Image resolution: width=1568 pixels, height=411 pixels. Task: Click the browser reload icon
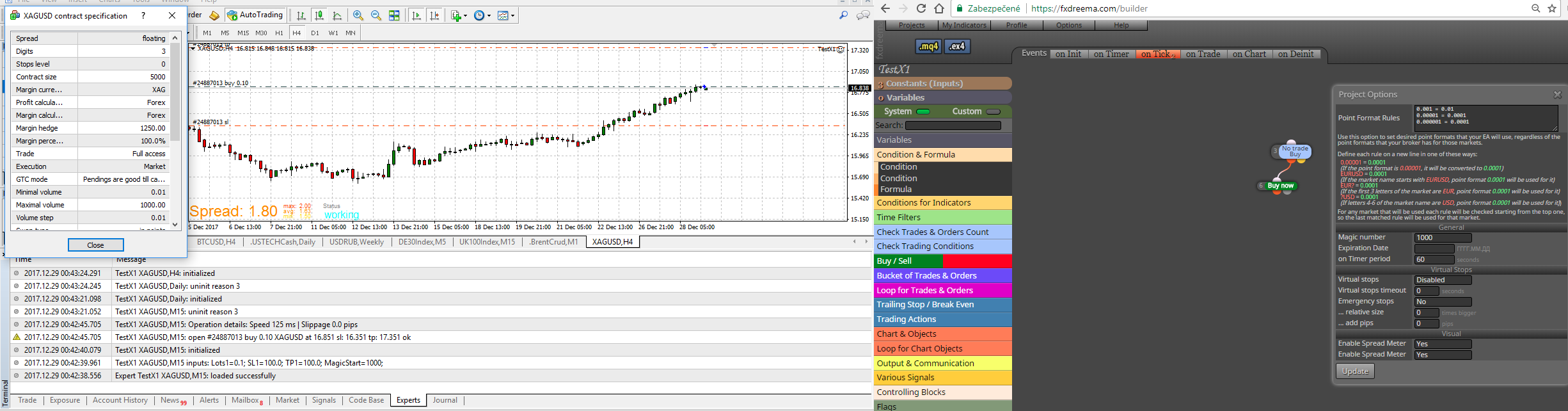[x=921, y=8]
